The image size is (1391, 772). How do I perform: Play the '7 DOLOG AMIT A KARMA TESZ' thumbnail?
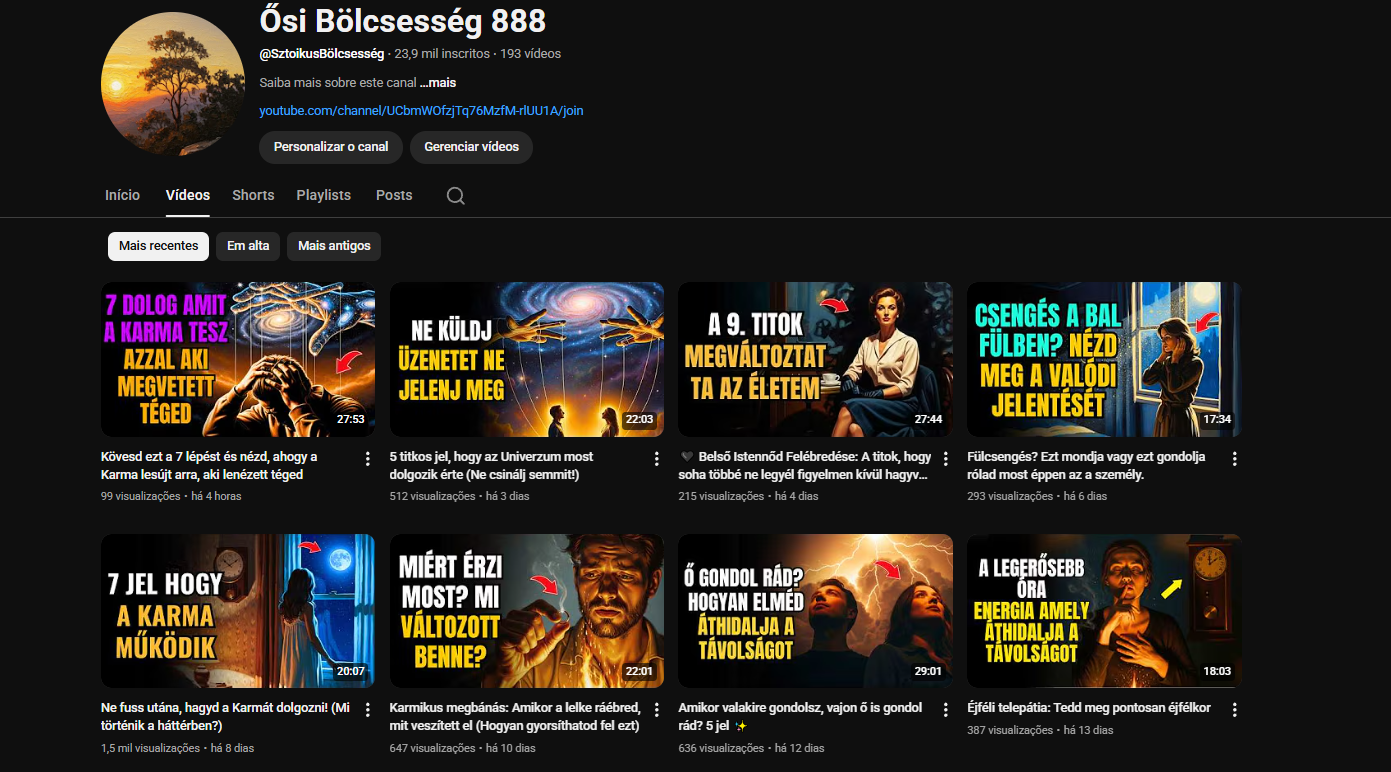(238, 359)
